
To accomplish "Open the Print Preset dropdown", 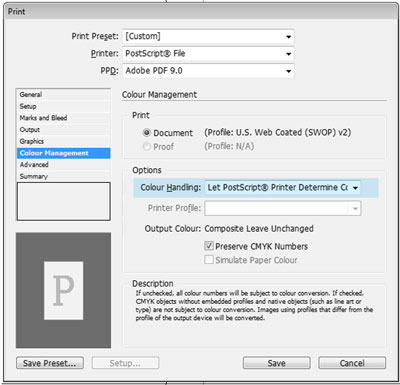I will pos(208,36).
